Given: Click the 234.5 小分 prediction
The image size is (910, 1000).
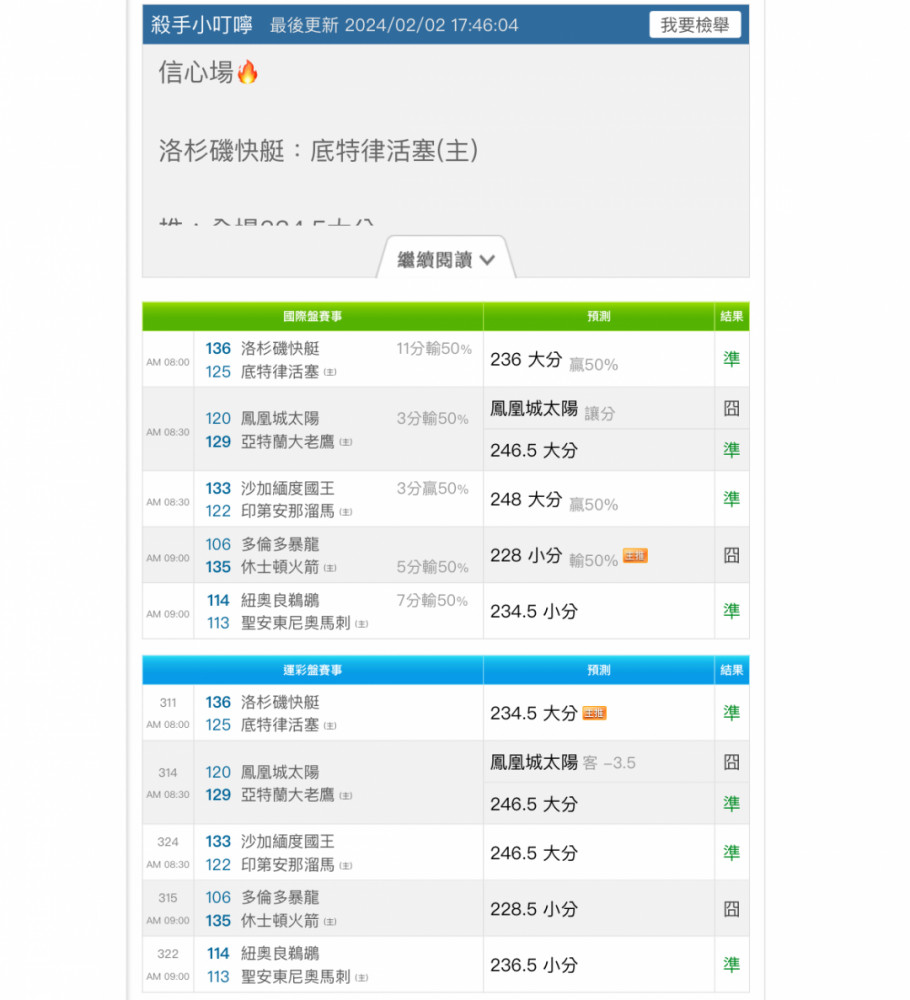Looking at the screenshot, I should click(x=534, y=612).
